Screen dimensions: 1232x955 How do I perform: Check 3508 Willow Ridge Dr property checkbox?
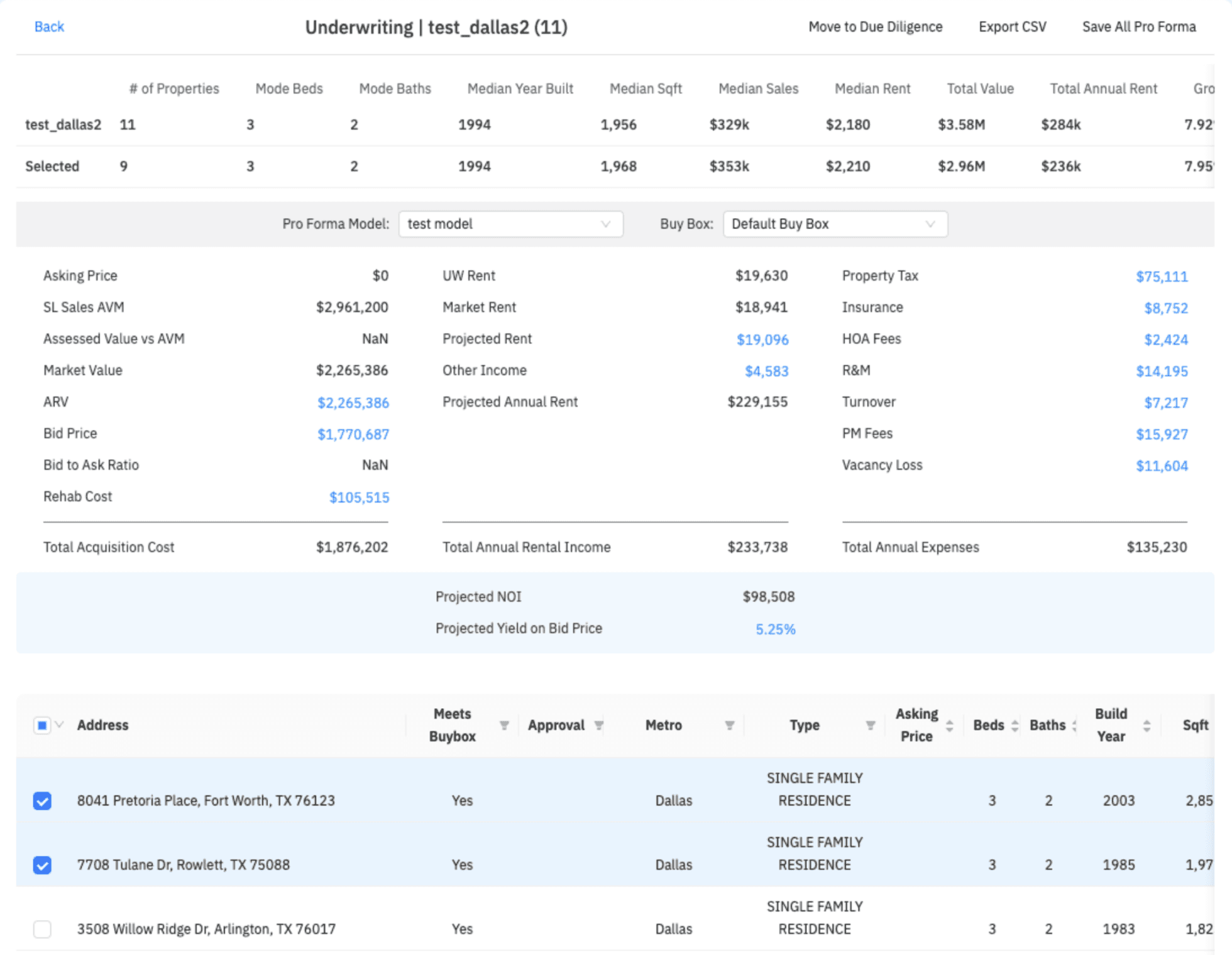click(42, 929)
